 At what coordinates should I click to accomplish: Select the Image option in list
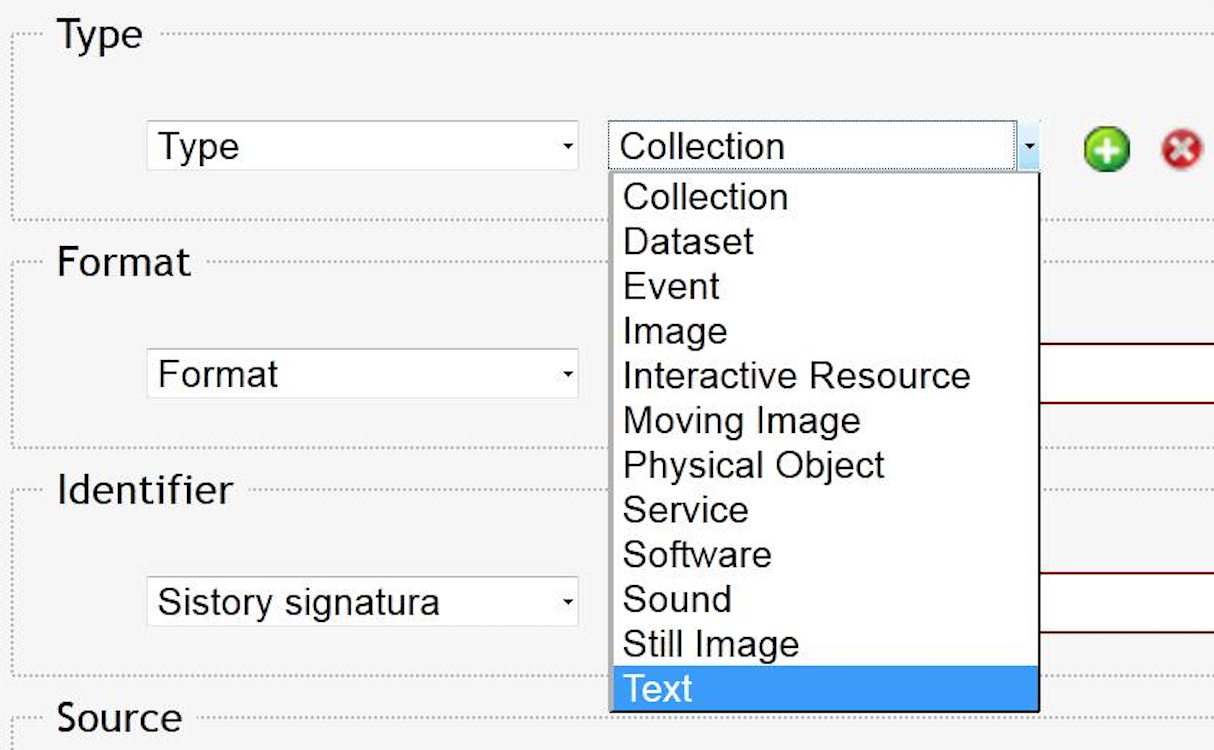(x=675, y=331)
